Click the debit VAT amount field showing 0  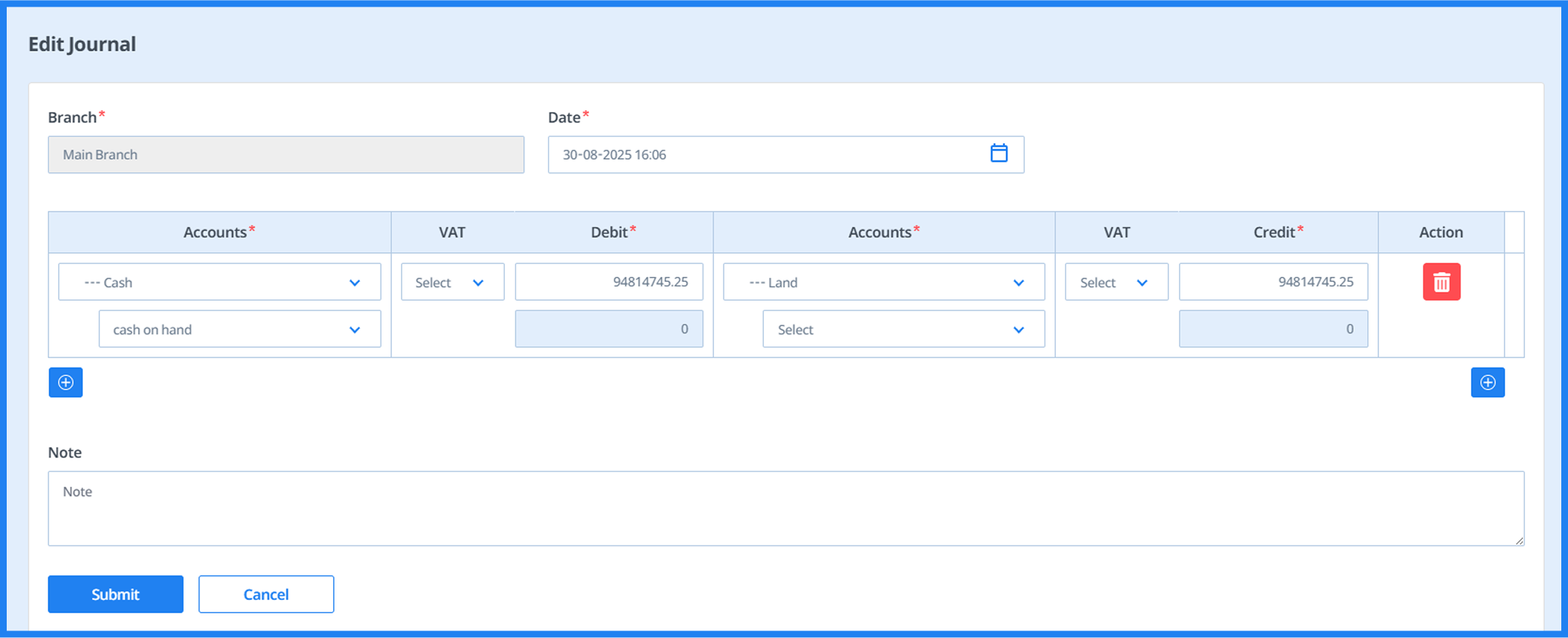pyautogui.click(x=609, y=329)
